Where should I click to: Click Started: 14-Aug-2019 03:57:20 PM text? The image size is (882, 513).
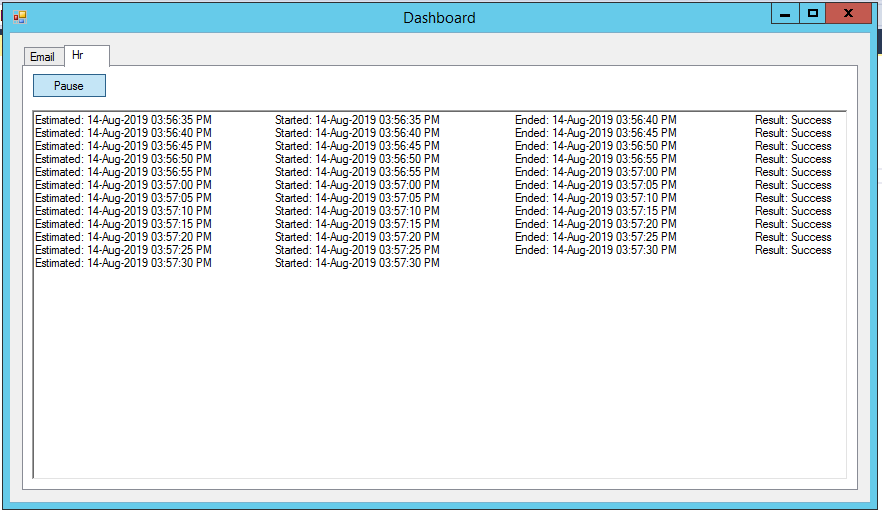[x=357, y=236]
